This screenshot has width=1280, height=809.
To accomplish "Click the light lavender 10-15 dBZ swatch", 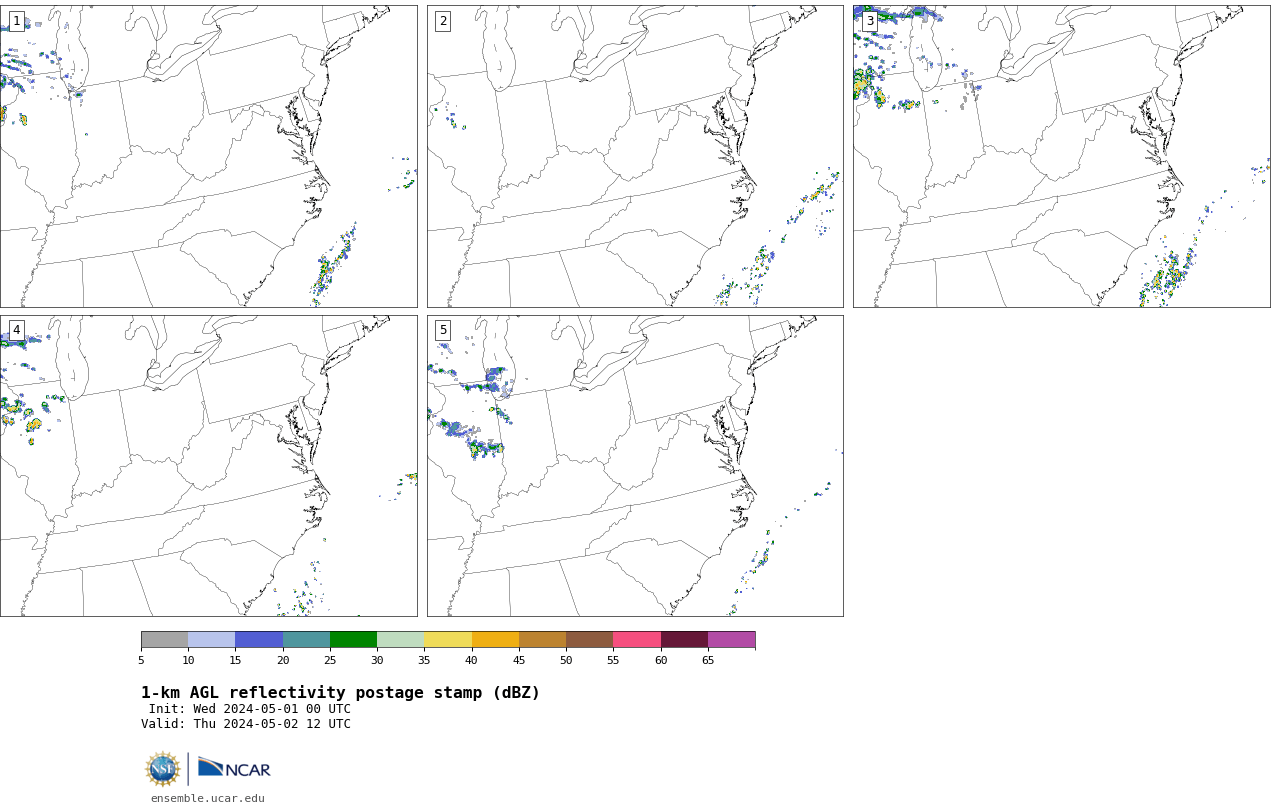I will [x=211, y=640].
